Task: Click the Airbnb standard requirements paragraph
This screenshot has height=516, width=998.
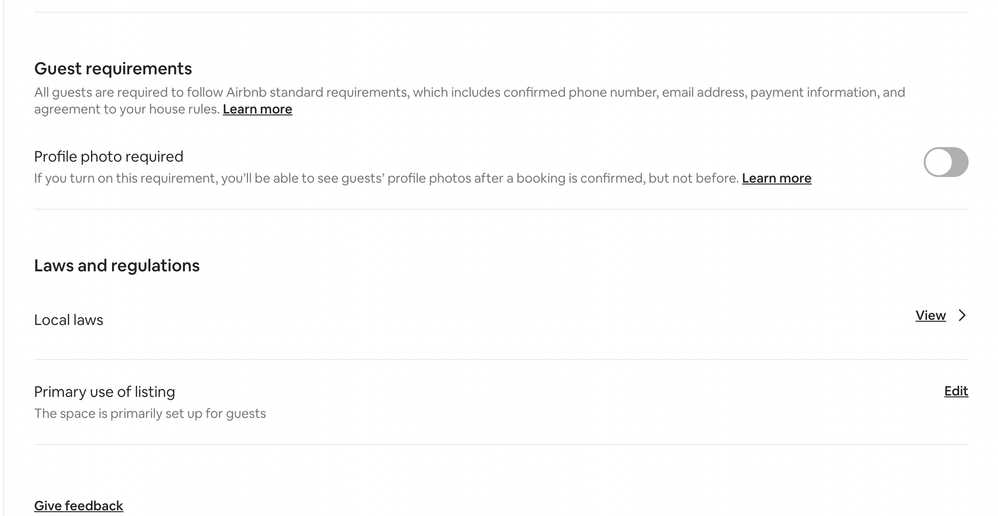Action: (469, 93)
